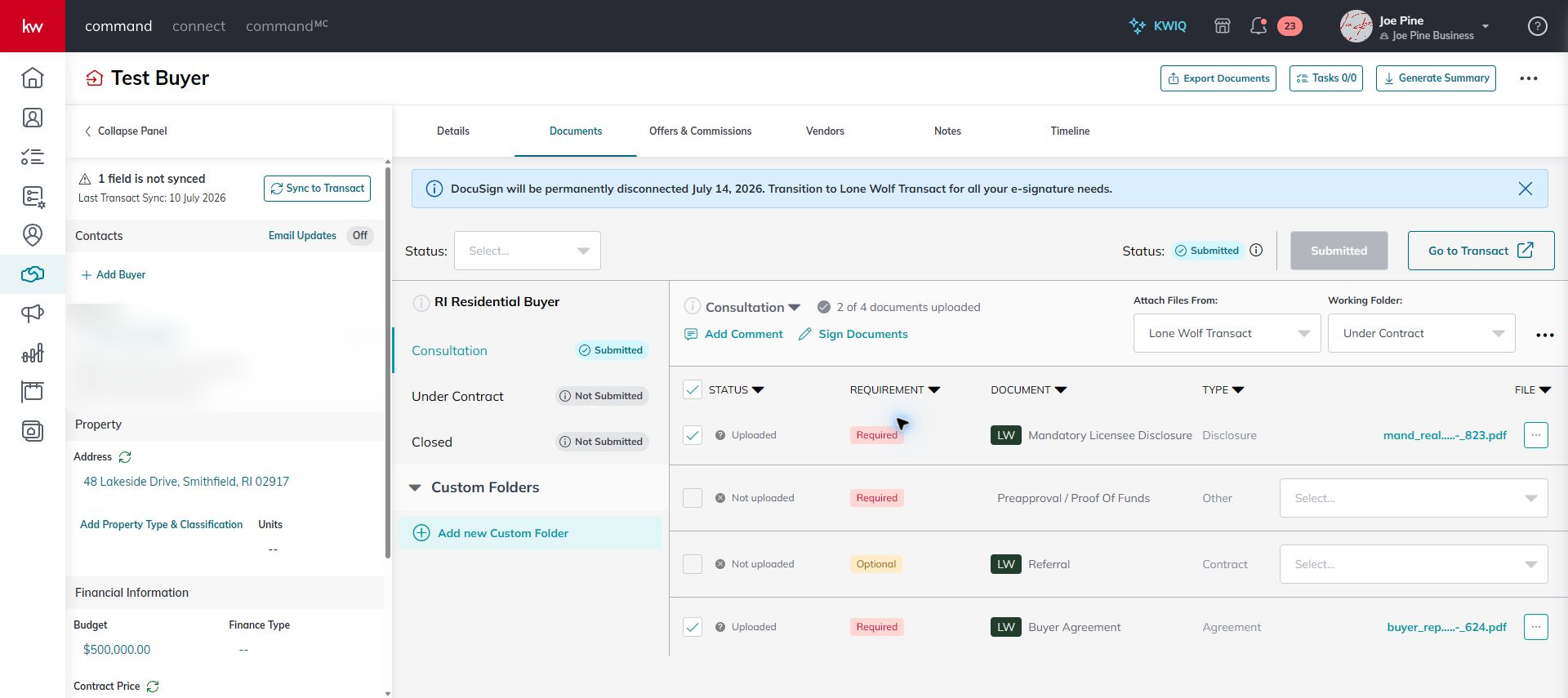Toggle Email Updates Off switch
Viewport: 1568px width, 698px height.
360,236
